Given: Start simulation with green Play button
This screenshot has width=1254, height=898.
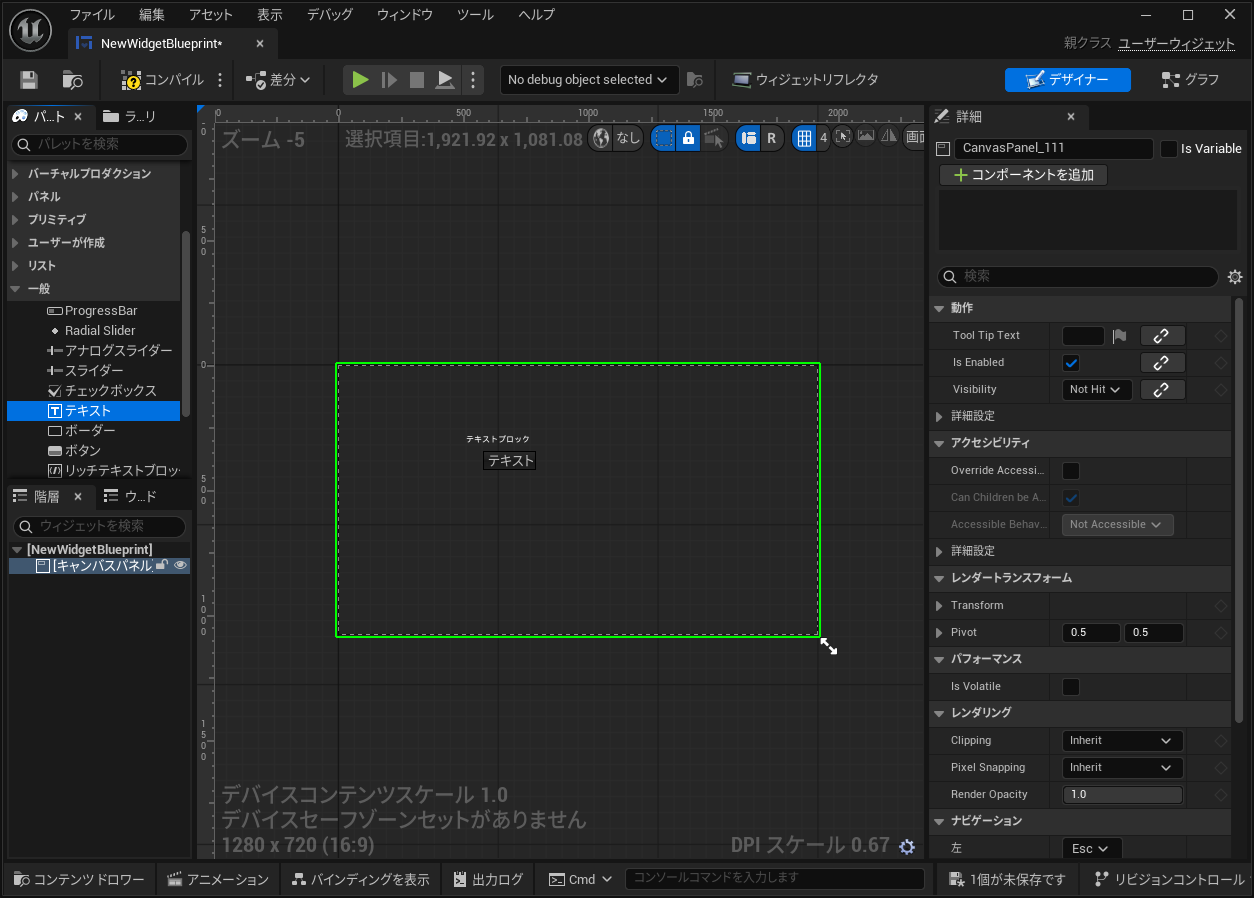Looking at the screenshot, I should (x=361, y=80).
